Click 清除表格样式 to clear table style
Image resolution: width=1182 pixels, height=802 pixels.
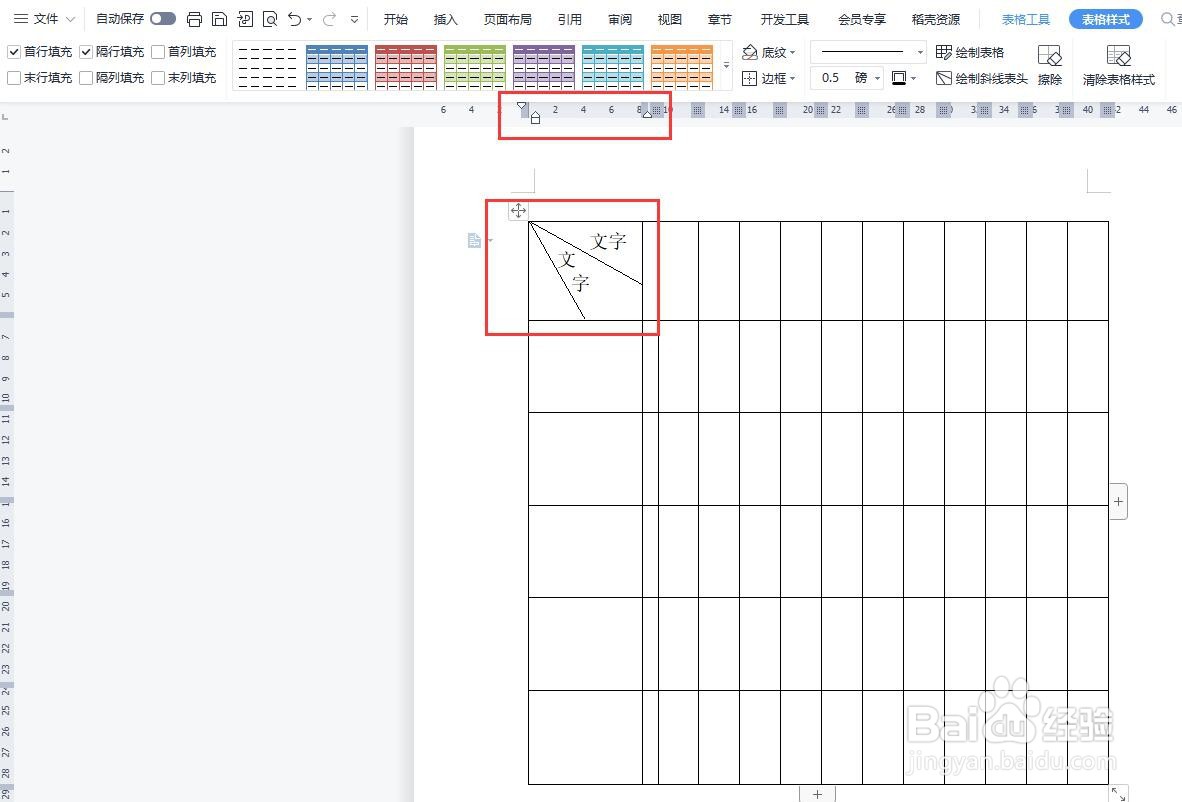click(x=1119, y=65)
